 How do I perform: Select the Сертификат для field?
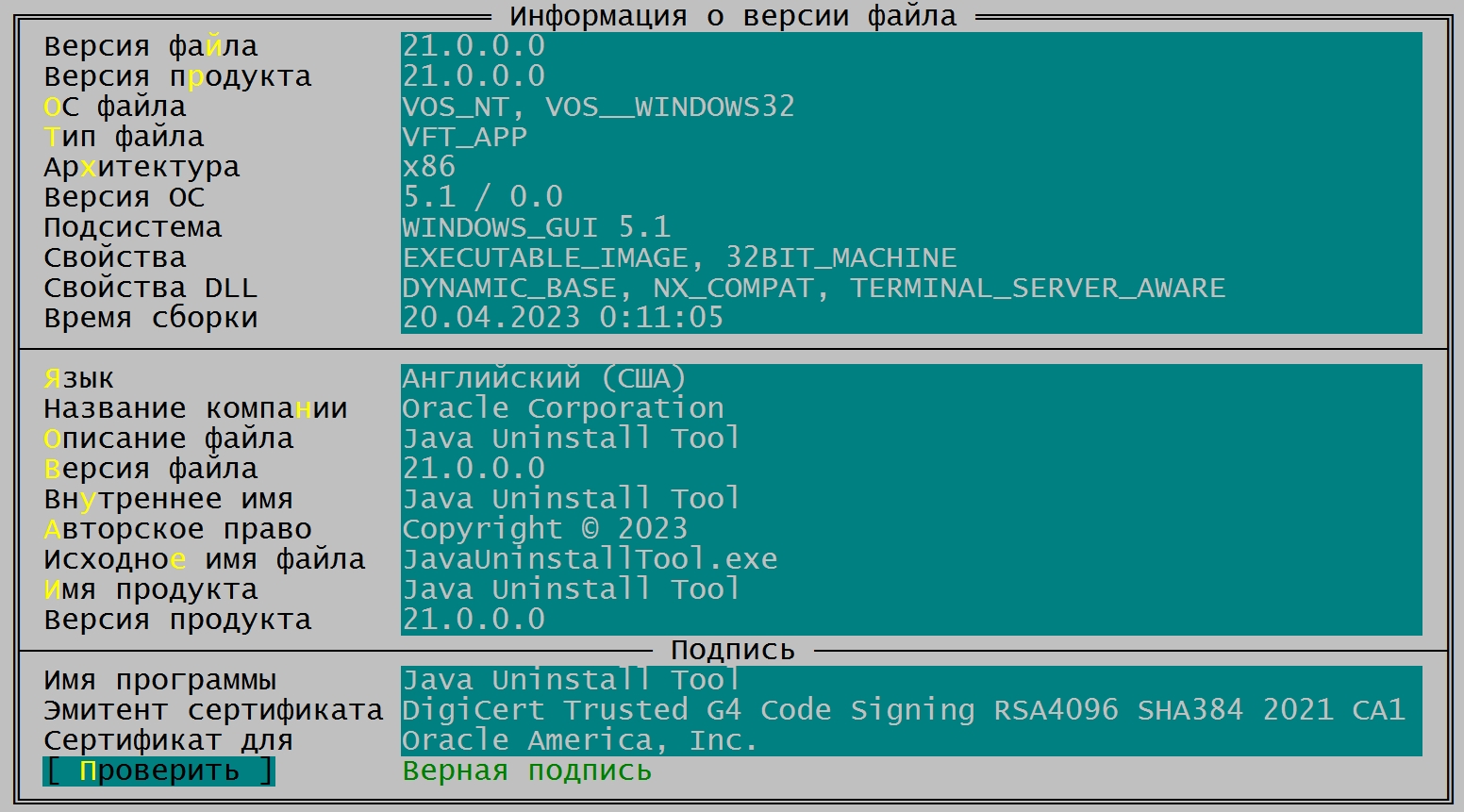click(910, 740)
